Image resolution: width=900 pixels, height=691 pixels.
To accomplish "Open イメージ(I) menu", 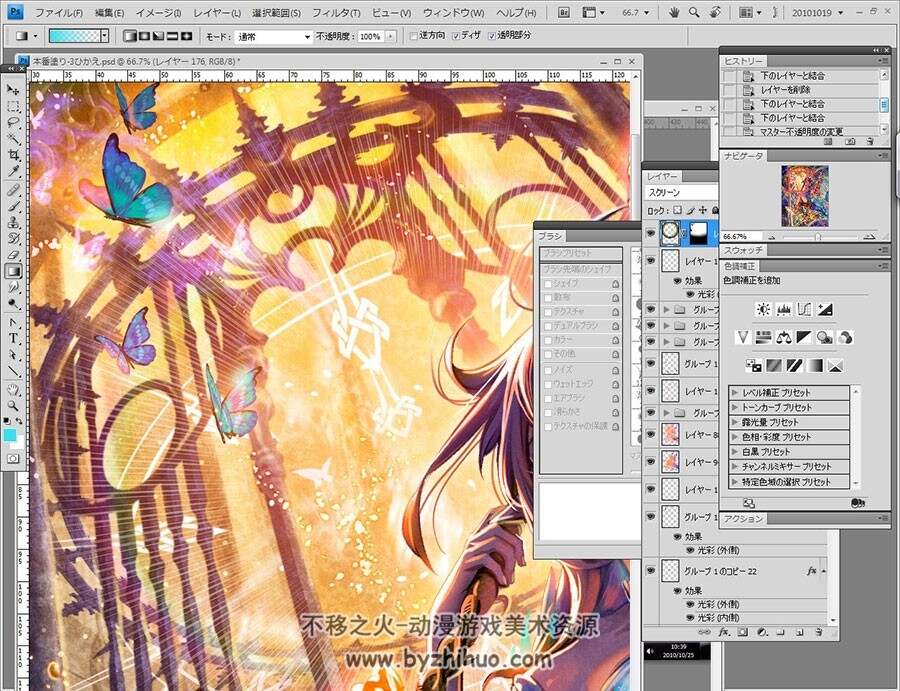I will tap(158, 12).
